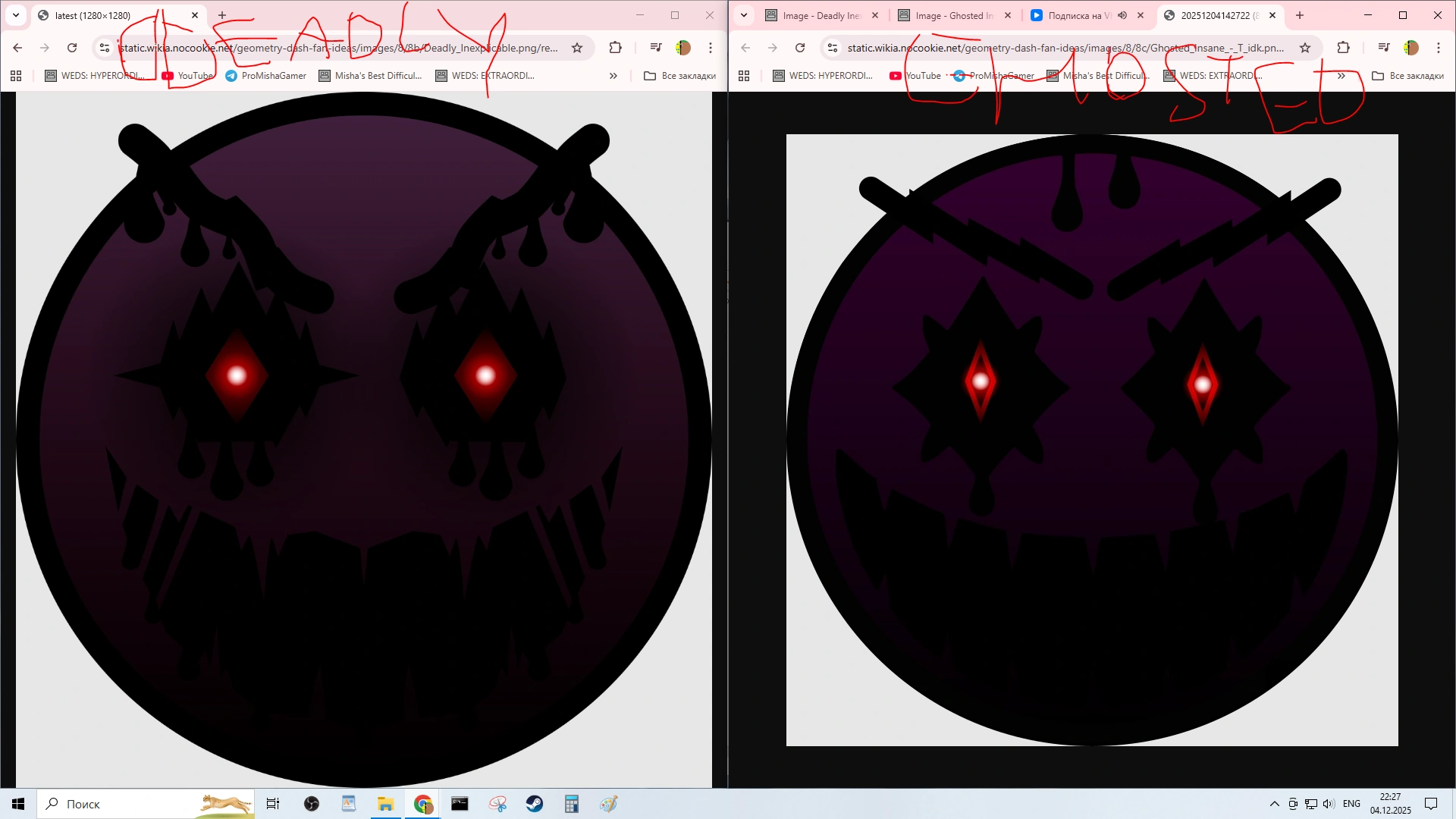Bookmark page with star in right window
The width and height of the screenshot is (1456, 819).
pyautogui.click(x=1305, y=48)
